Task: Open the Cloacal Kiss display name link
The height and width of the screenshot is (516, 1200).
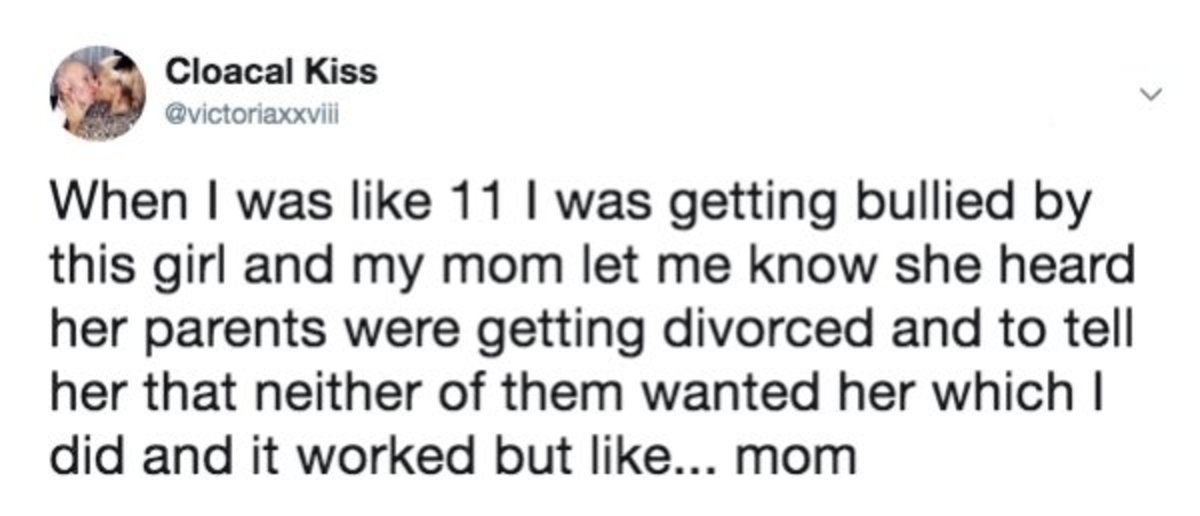Action: (271, 71)
